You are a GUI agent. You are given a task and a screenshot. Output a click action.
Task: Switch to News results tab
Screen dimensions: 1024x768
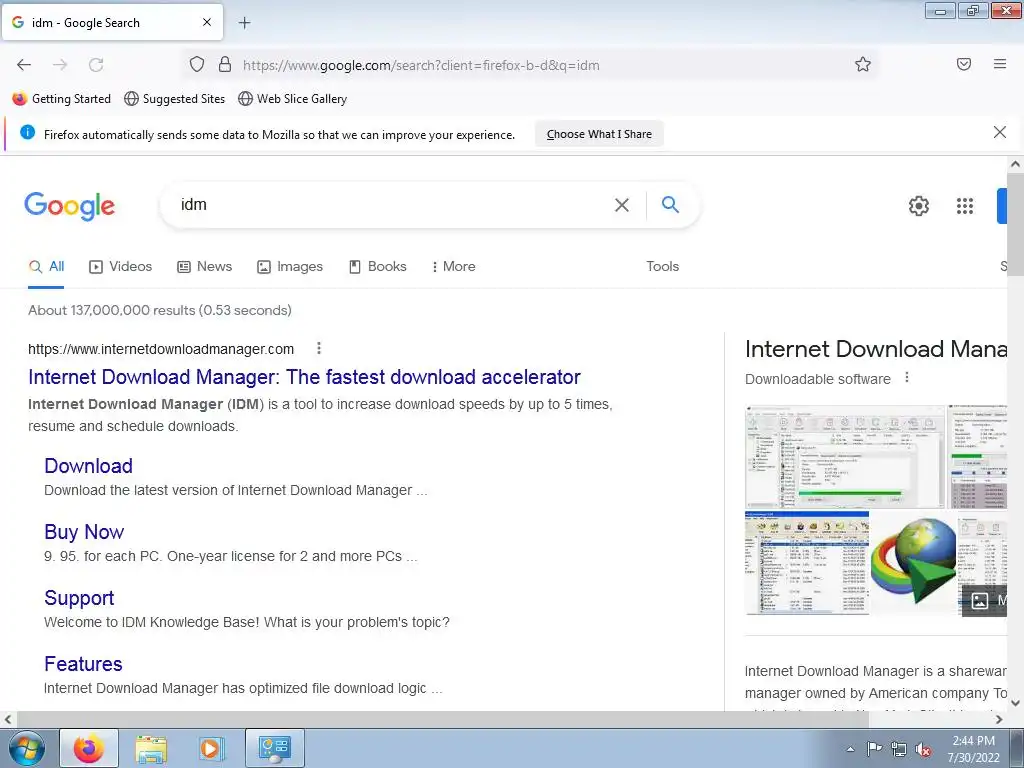point(204,266)
